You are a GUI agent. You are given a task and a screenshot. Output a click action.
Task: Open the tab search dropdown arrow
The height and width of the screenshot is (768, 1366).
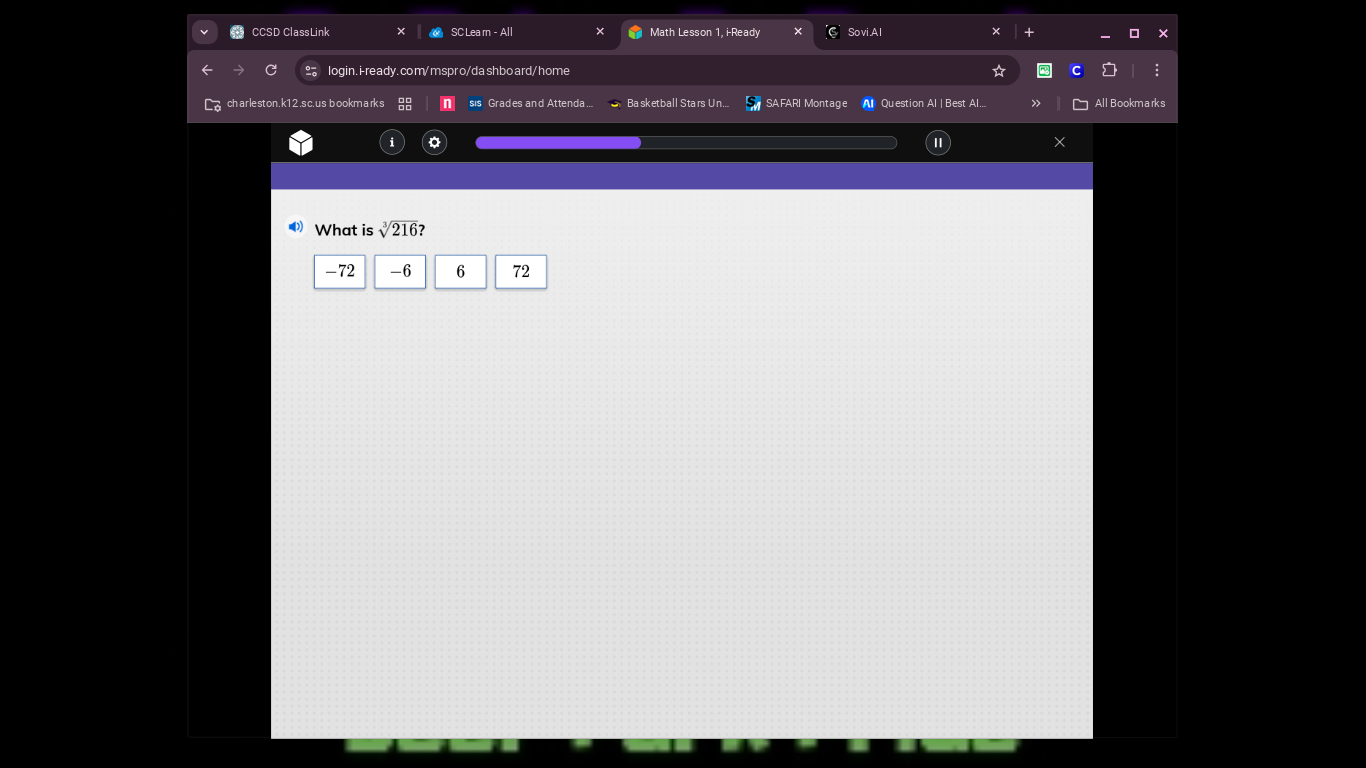[205, 32]
